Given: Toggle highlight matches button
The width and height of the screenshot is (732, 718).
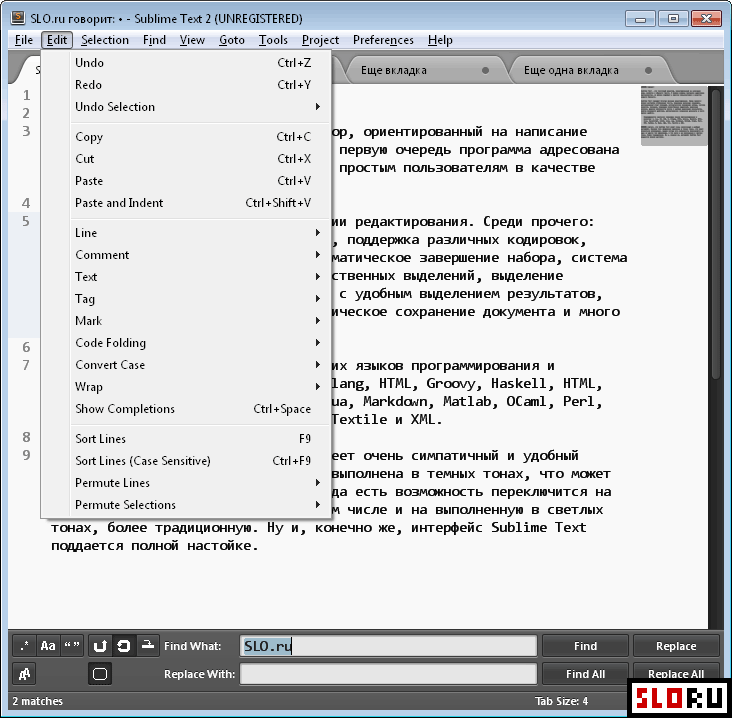Looking at the screenshot, I should tap(100, 674).
